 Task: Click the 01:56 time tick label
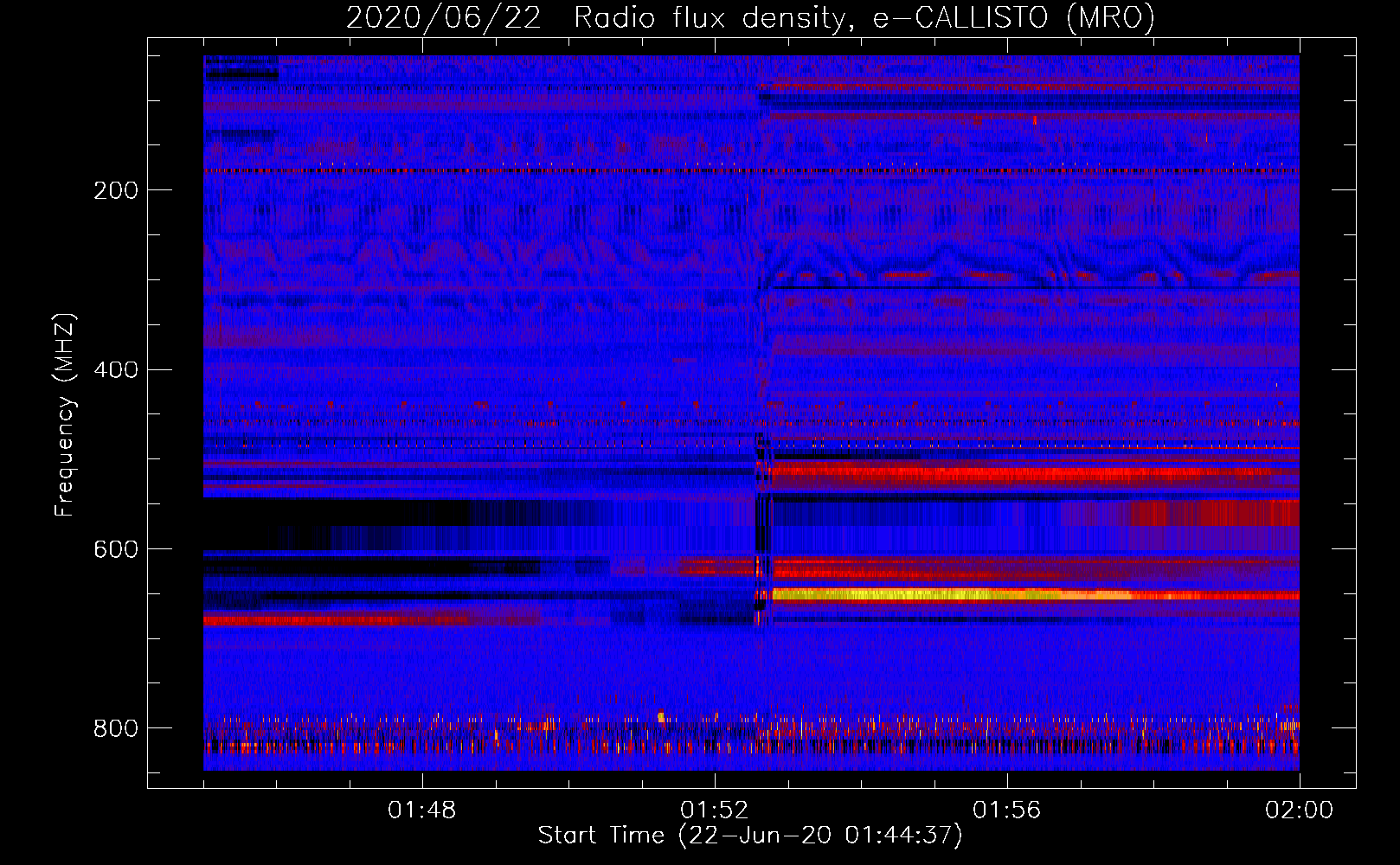tap(1007, 811)
